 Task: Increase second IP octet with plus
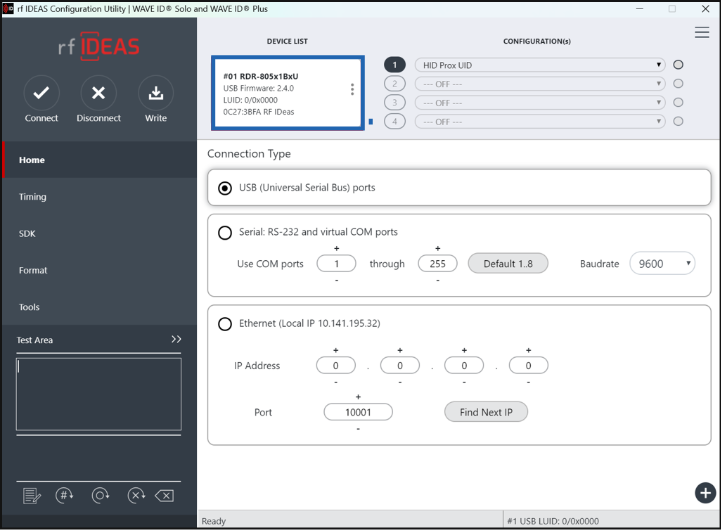point(400,350)
